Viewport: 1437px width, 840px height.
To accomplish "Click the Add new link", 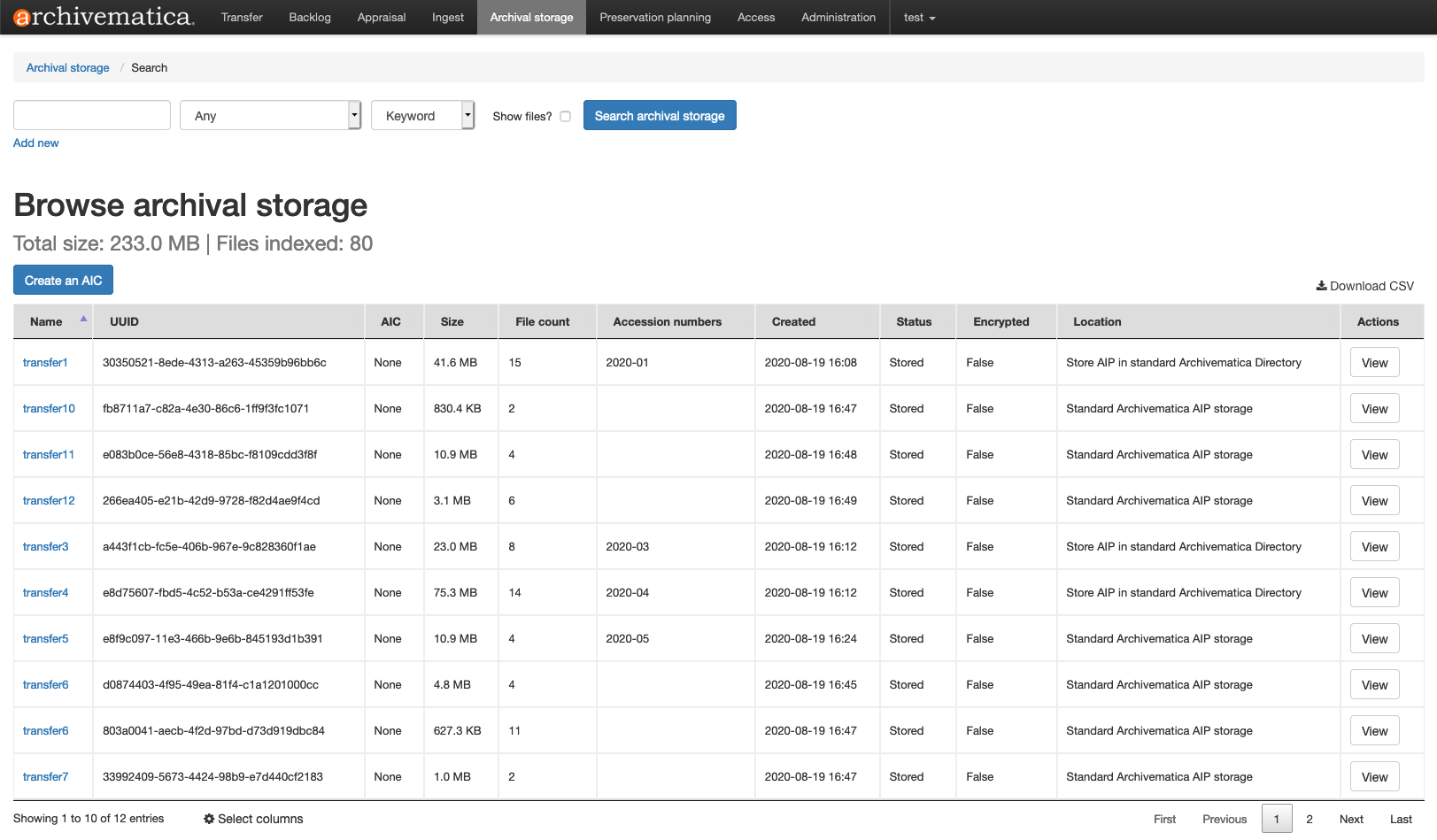I will coord(35,143).
